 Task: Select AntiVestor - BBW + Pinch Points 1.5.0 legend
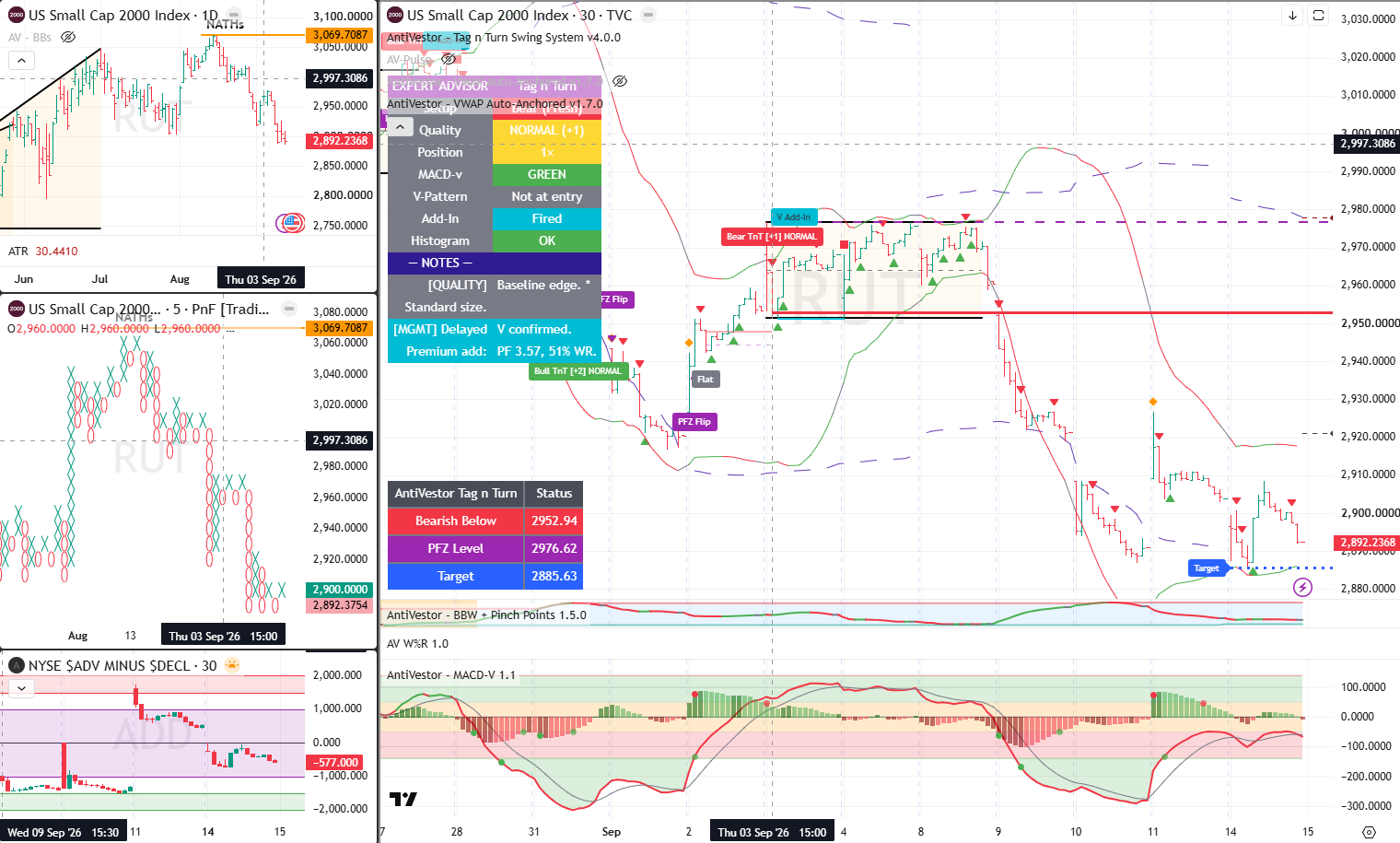tap(486, 615)
